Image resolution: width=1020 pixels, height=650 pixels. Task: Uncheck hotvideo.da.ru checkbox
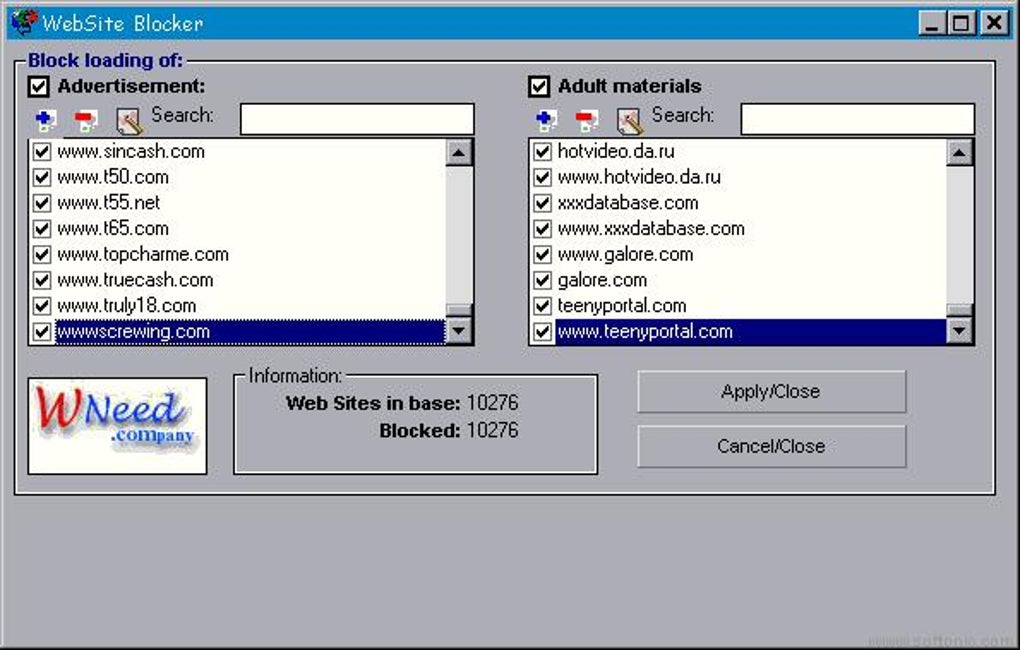(542, 152)
